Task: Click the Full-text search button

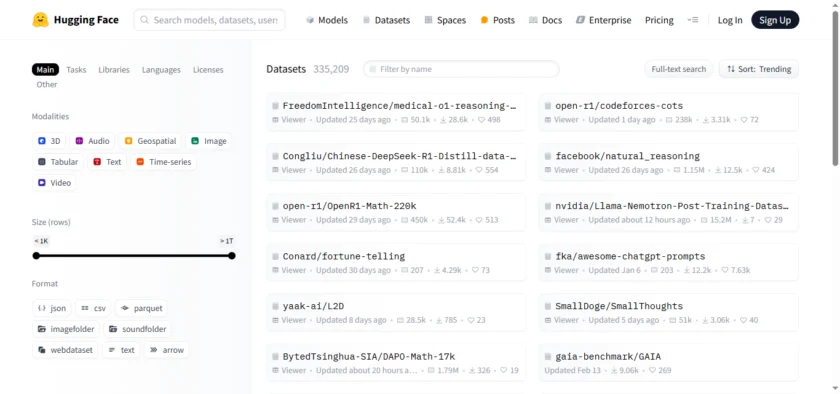Action: [678, 69]
